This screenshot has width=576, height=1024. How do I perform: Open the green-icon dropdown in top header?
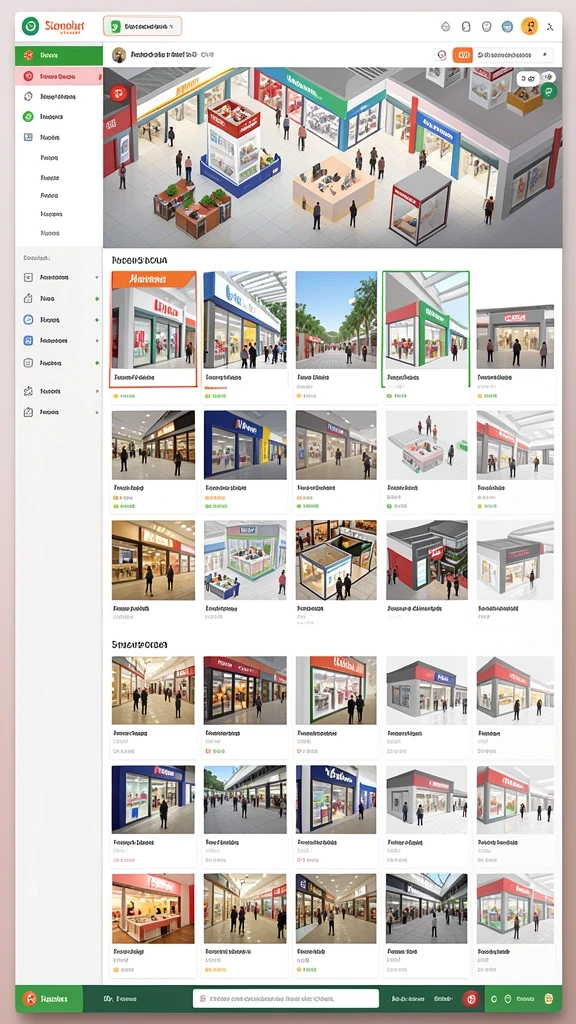[142, 26]
